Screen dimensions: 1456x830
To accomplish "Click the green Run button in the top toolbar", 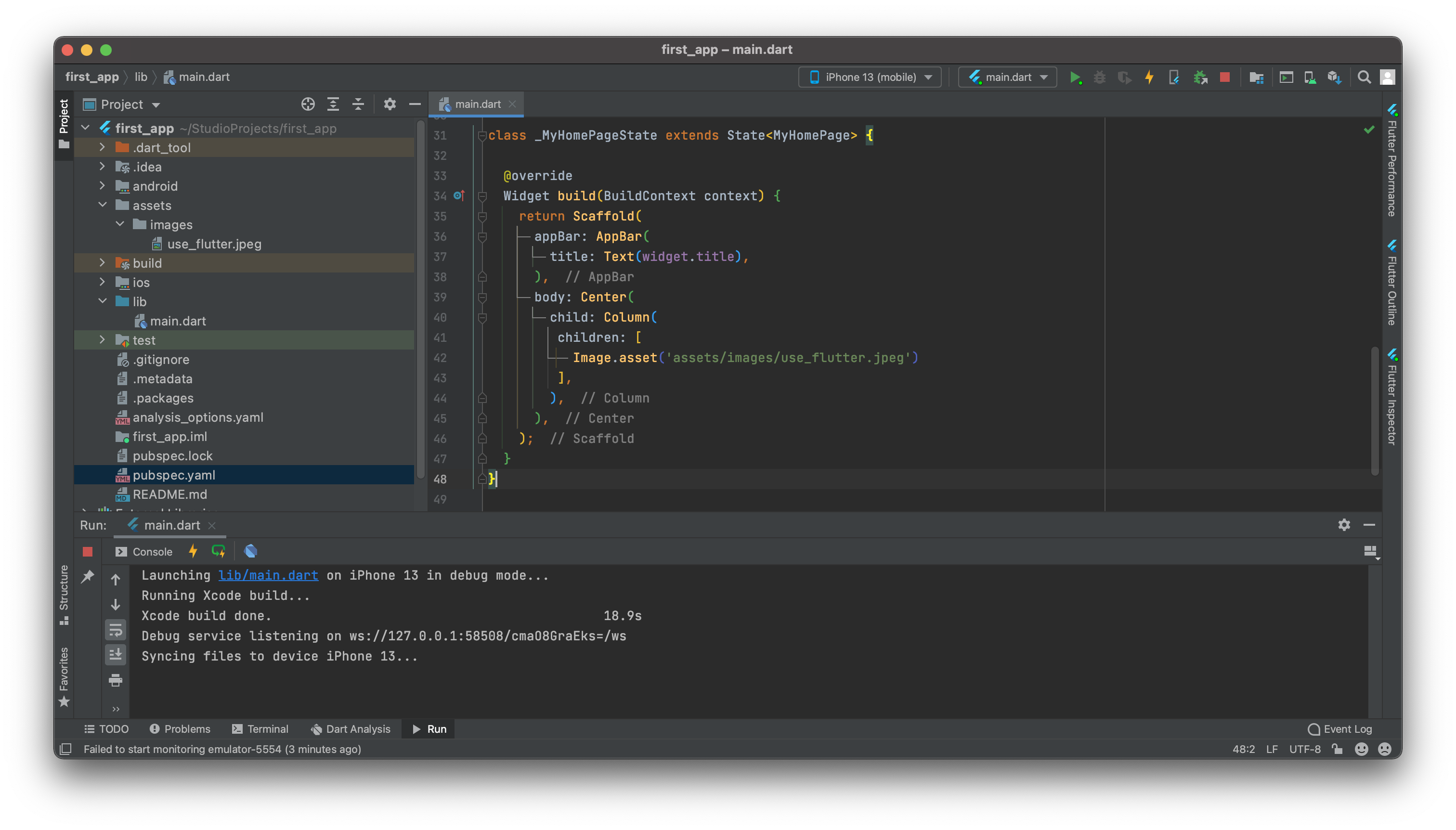I will [x=1075, y=77].
